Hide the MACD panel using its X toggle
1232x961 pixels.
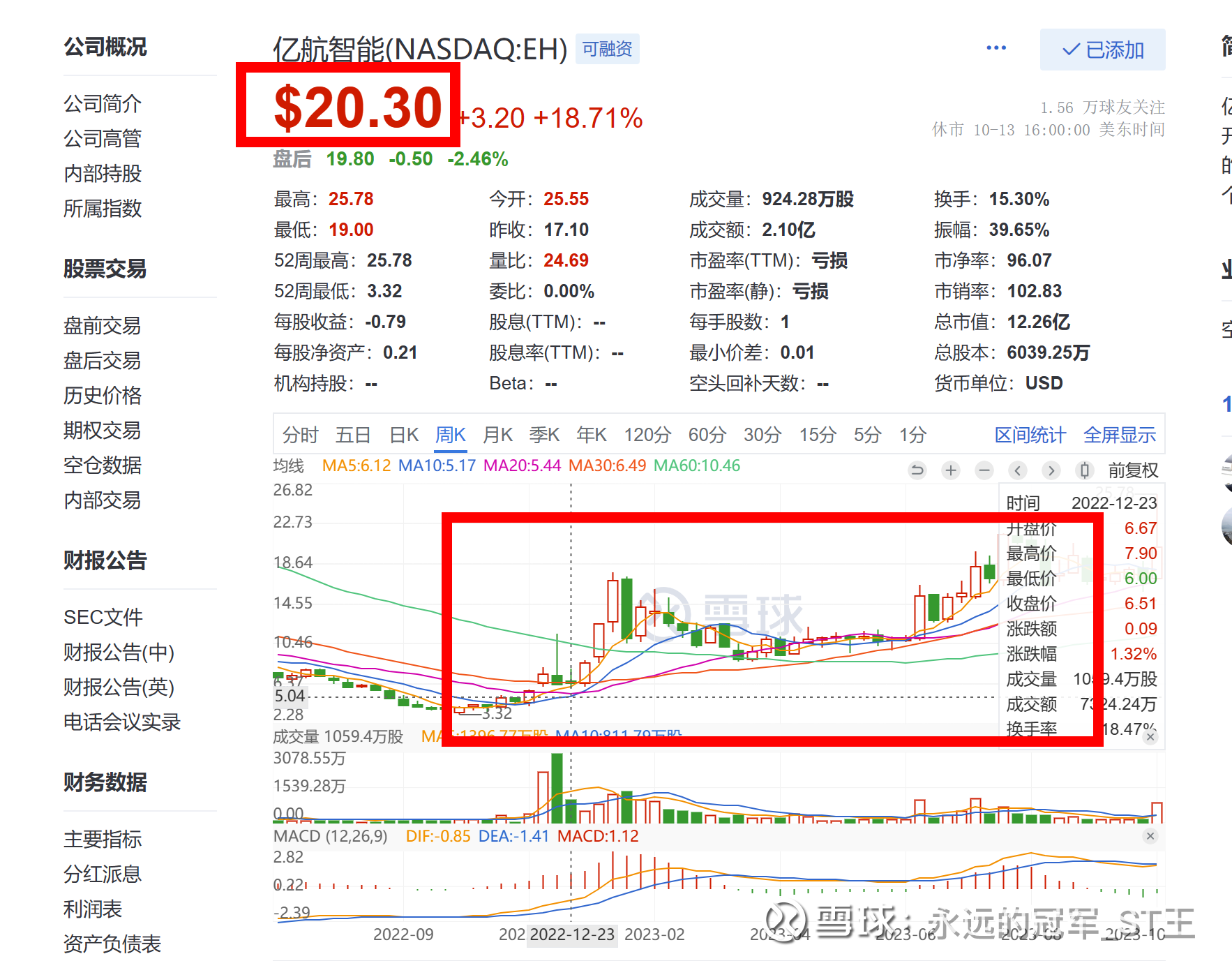coord(1151,835)
